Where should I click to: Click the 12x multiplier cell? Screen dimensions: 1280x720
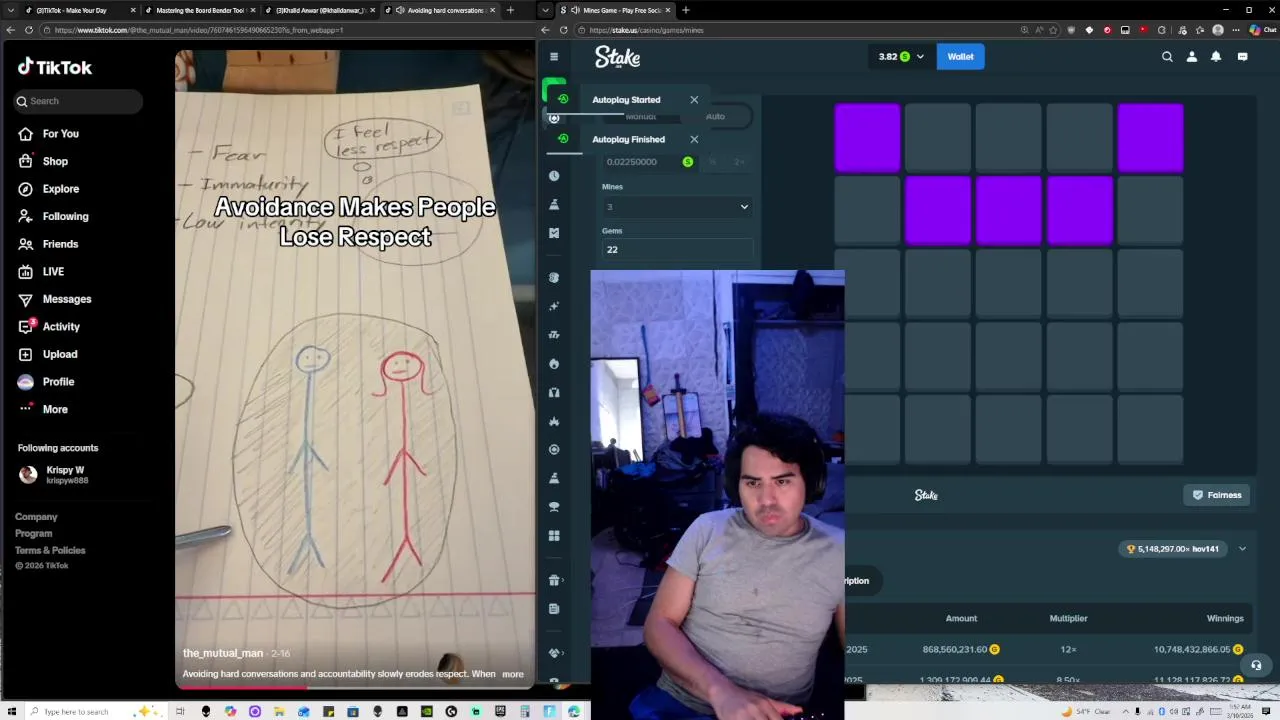tap(1068, 650)
